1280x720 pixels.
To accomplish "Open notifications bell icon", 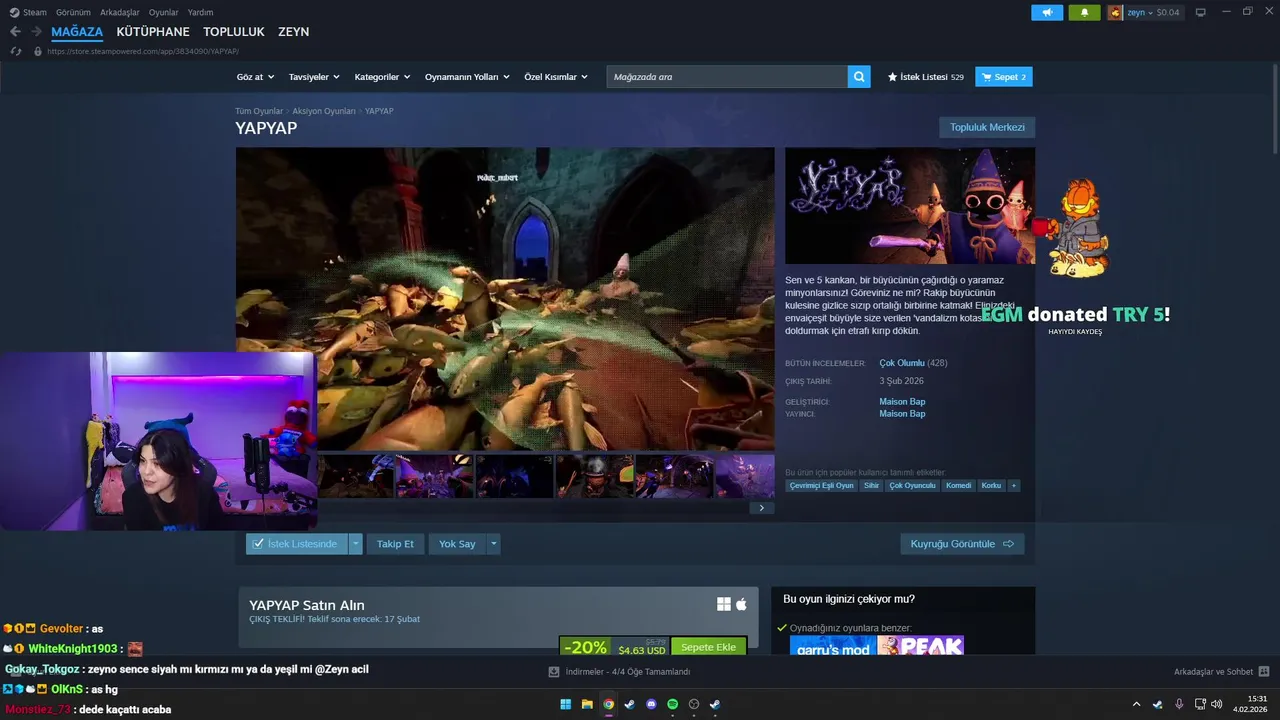I will click(1084, 12).
